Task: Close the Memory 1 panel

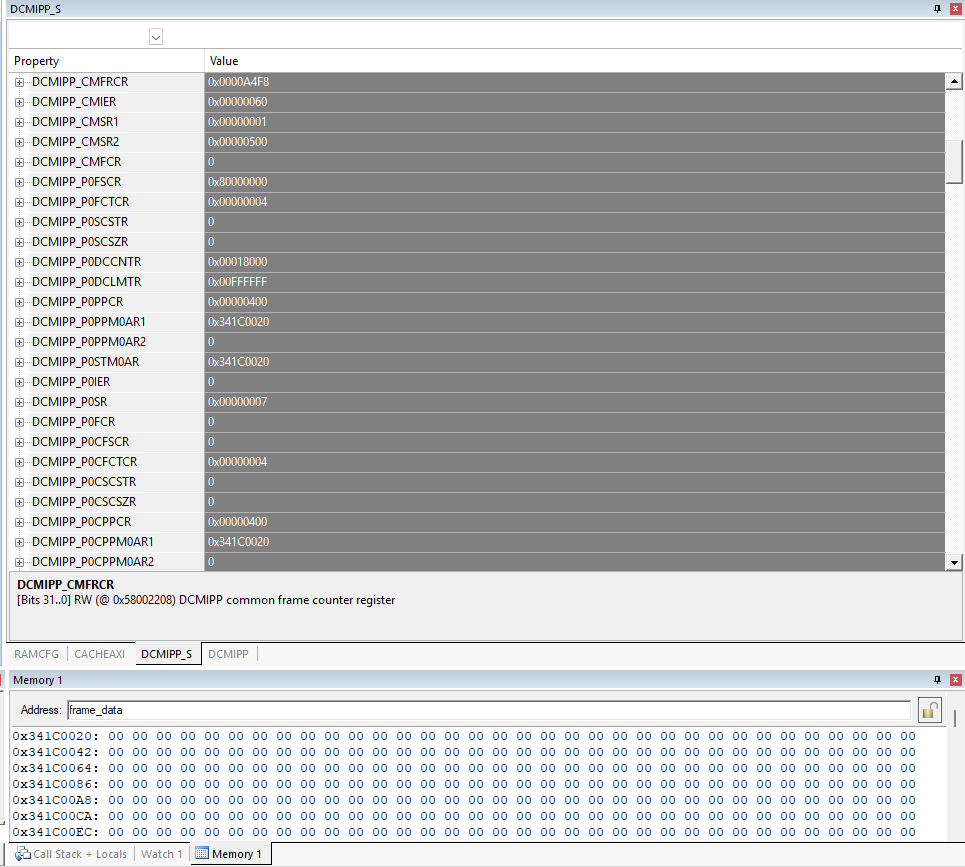Action: tap(956, 680)
